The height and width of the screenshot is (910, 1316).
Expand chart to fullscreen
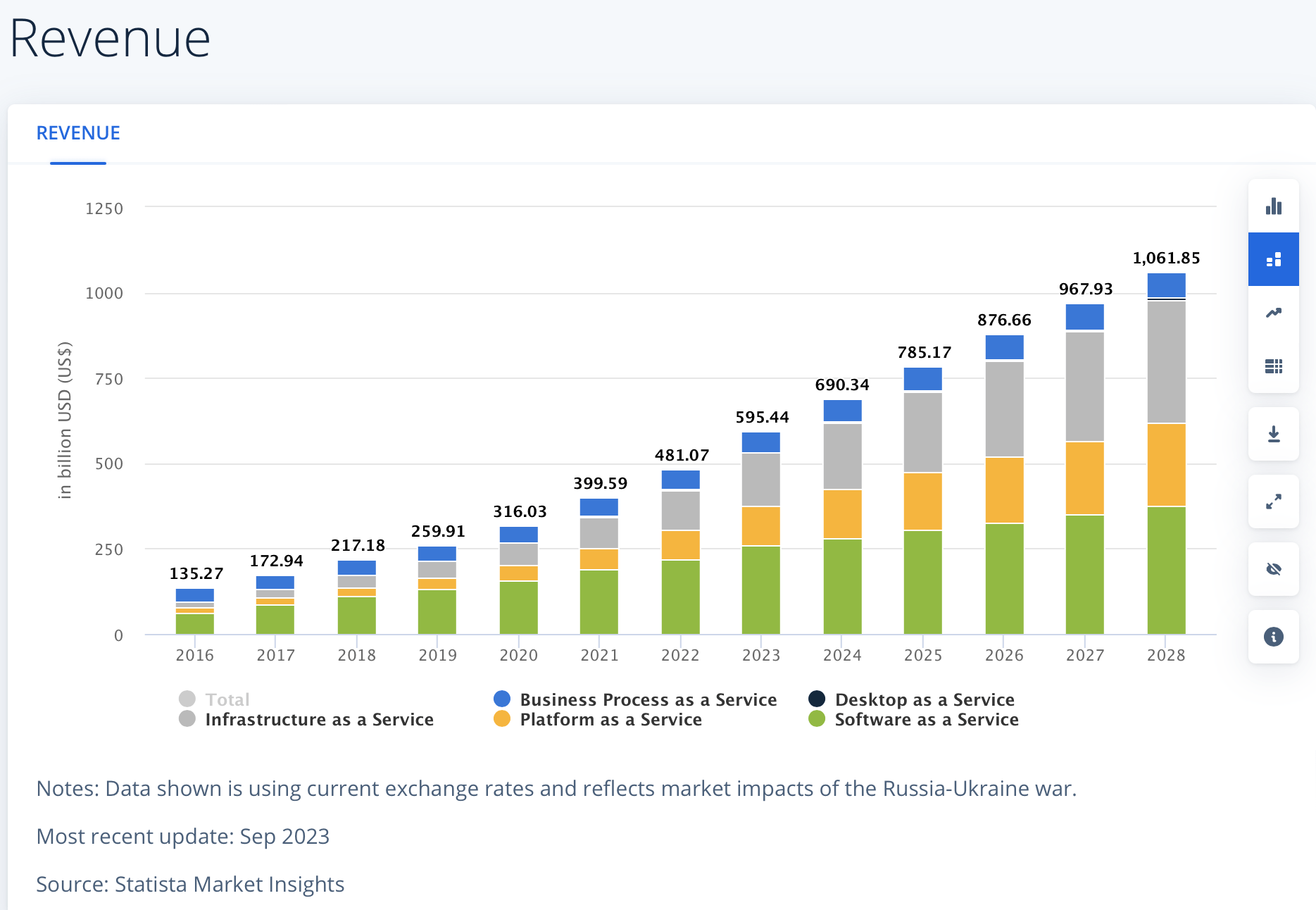[1273, 501]
